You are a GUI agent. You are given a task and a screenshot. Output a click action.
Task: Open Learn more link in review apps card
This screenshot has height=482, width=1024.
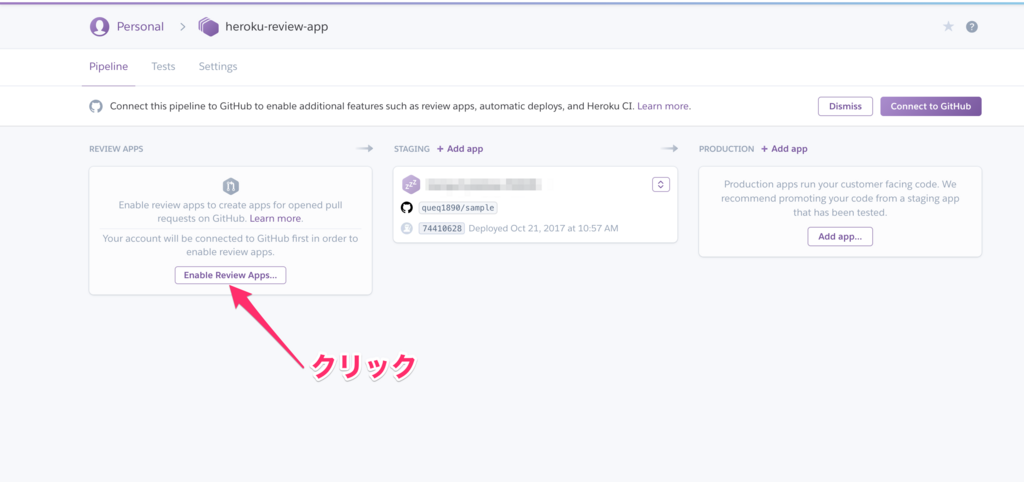coord(275,218)
